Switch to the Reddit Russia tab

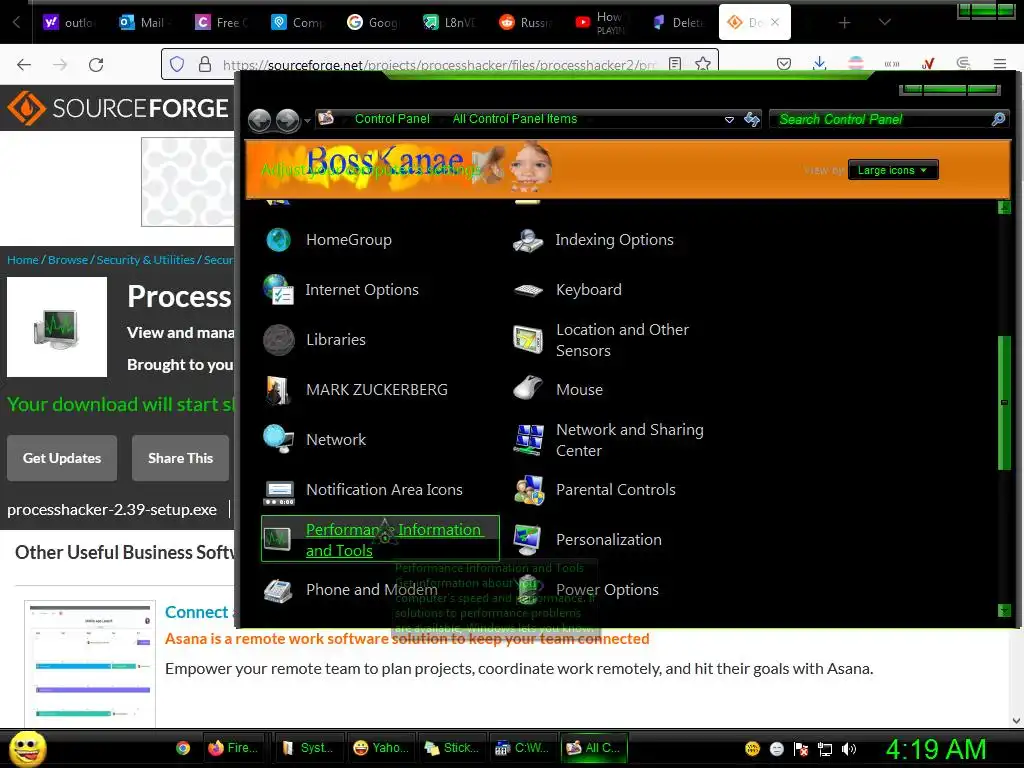(x=525, y=22)
